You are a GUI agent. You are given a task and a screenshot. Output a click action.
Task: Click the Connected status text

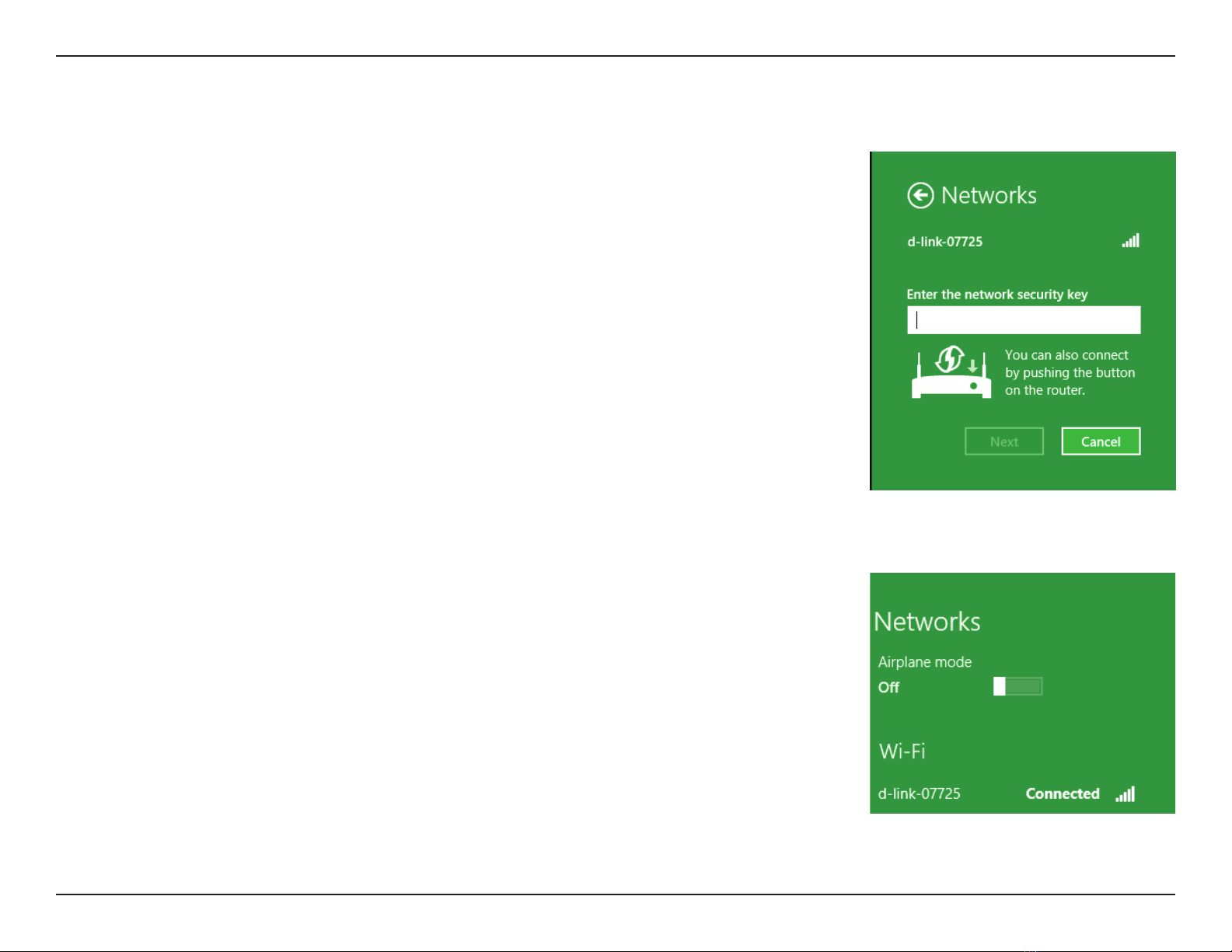tap(1063, 793)
